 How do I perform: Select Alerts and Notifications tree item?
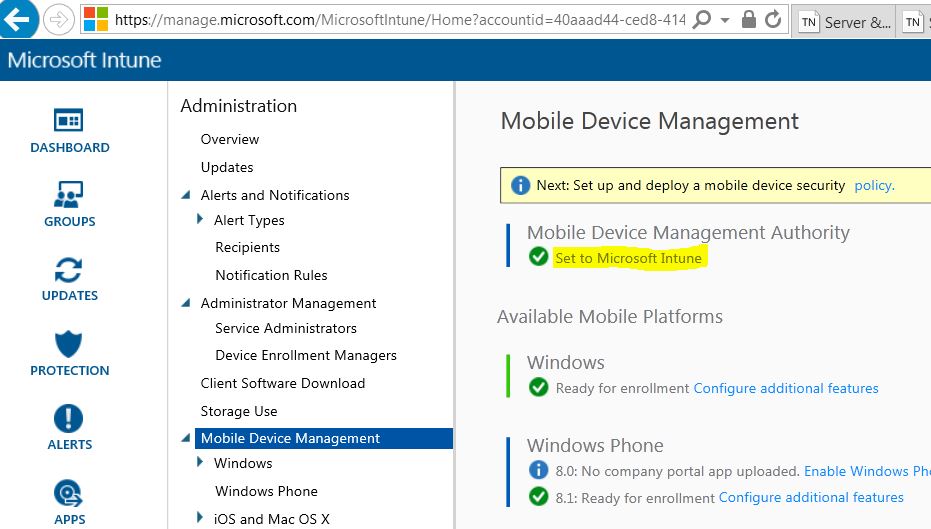click(275, 195)
